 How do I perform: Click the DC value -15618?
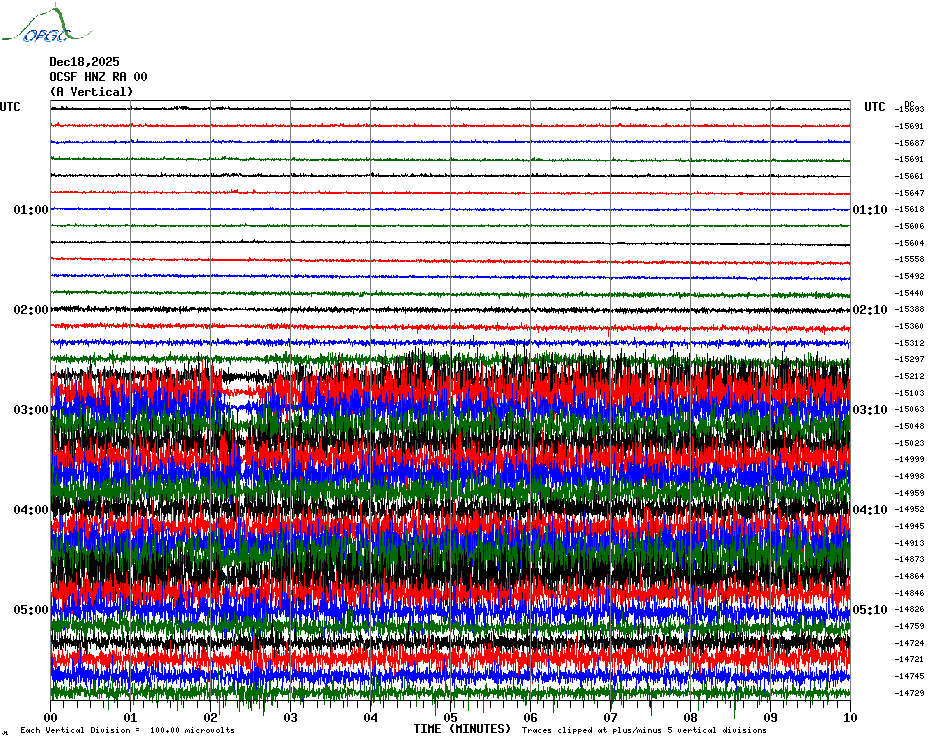[909, 209]
